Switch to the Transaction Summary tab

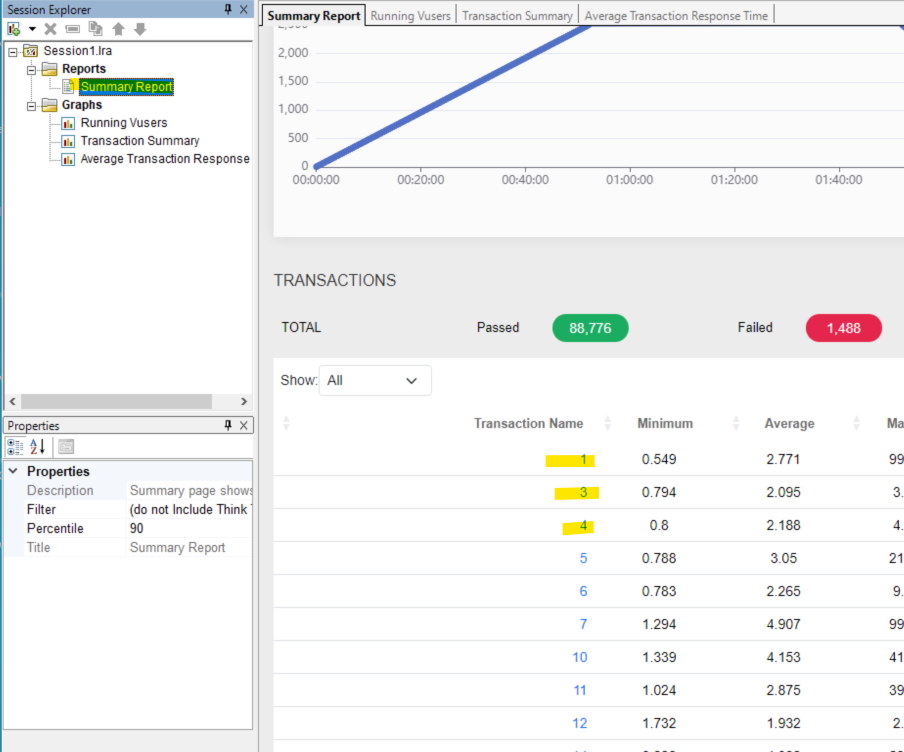click(517, 16)
